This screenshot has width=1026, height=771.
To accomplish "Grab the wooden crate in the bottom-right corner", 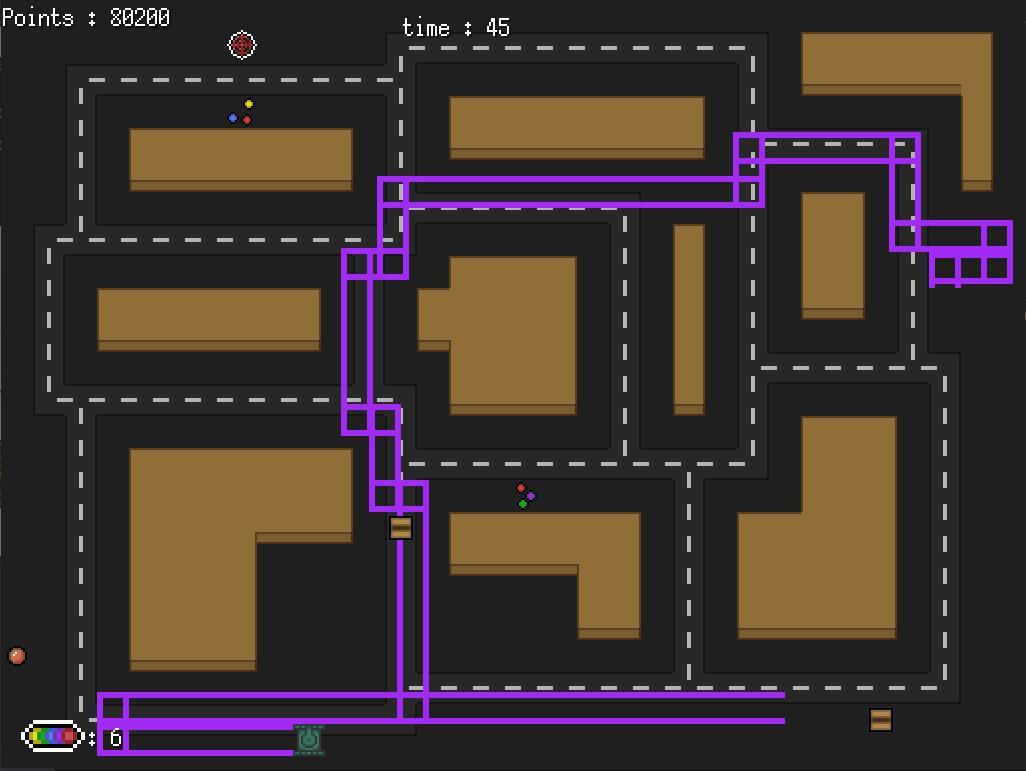I will pyautogui.click(x=880, y=720).
